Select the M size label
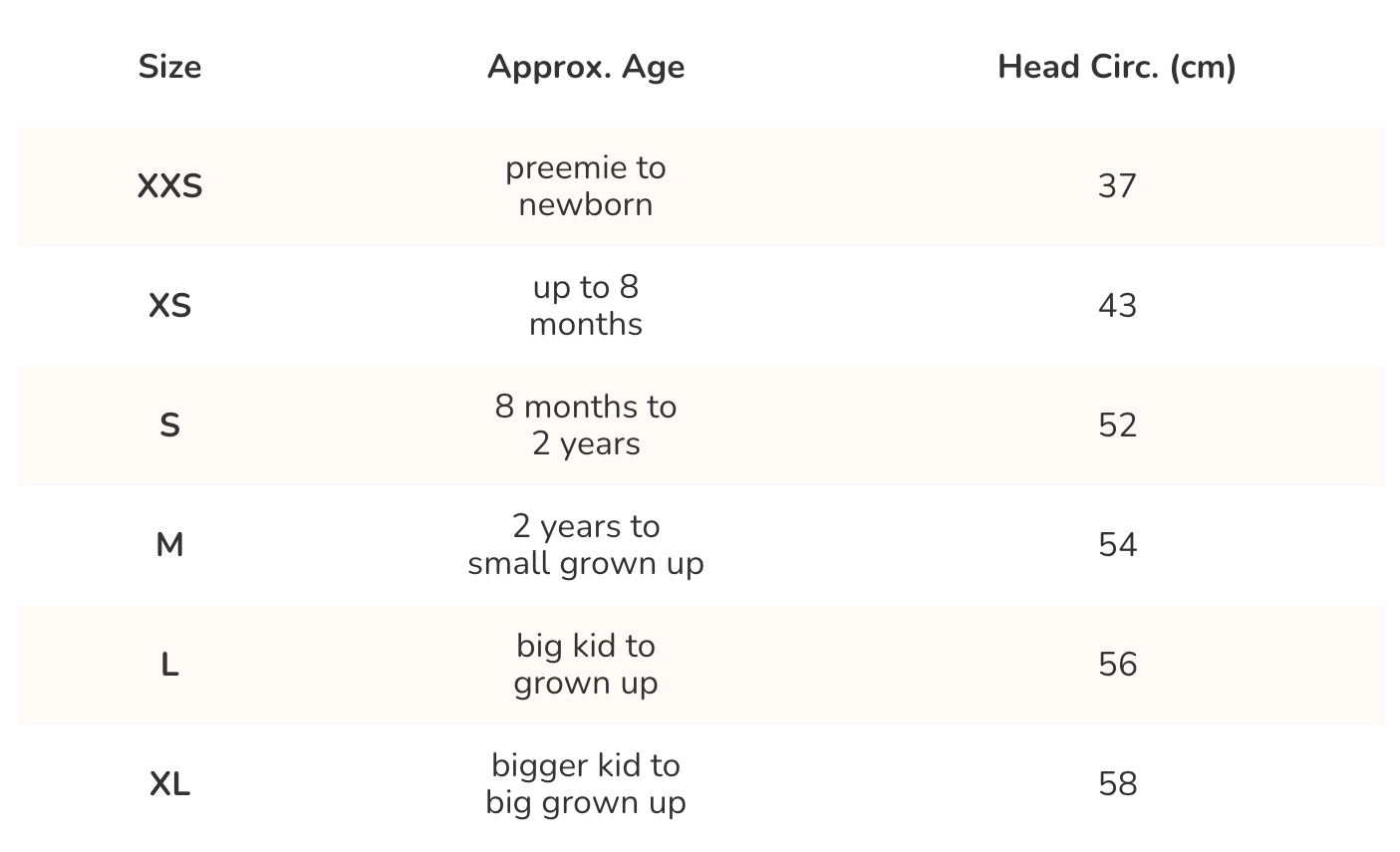Image resolution: width=1400 pixels, height=852 pixels. 169,545
